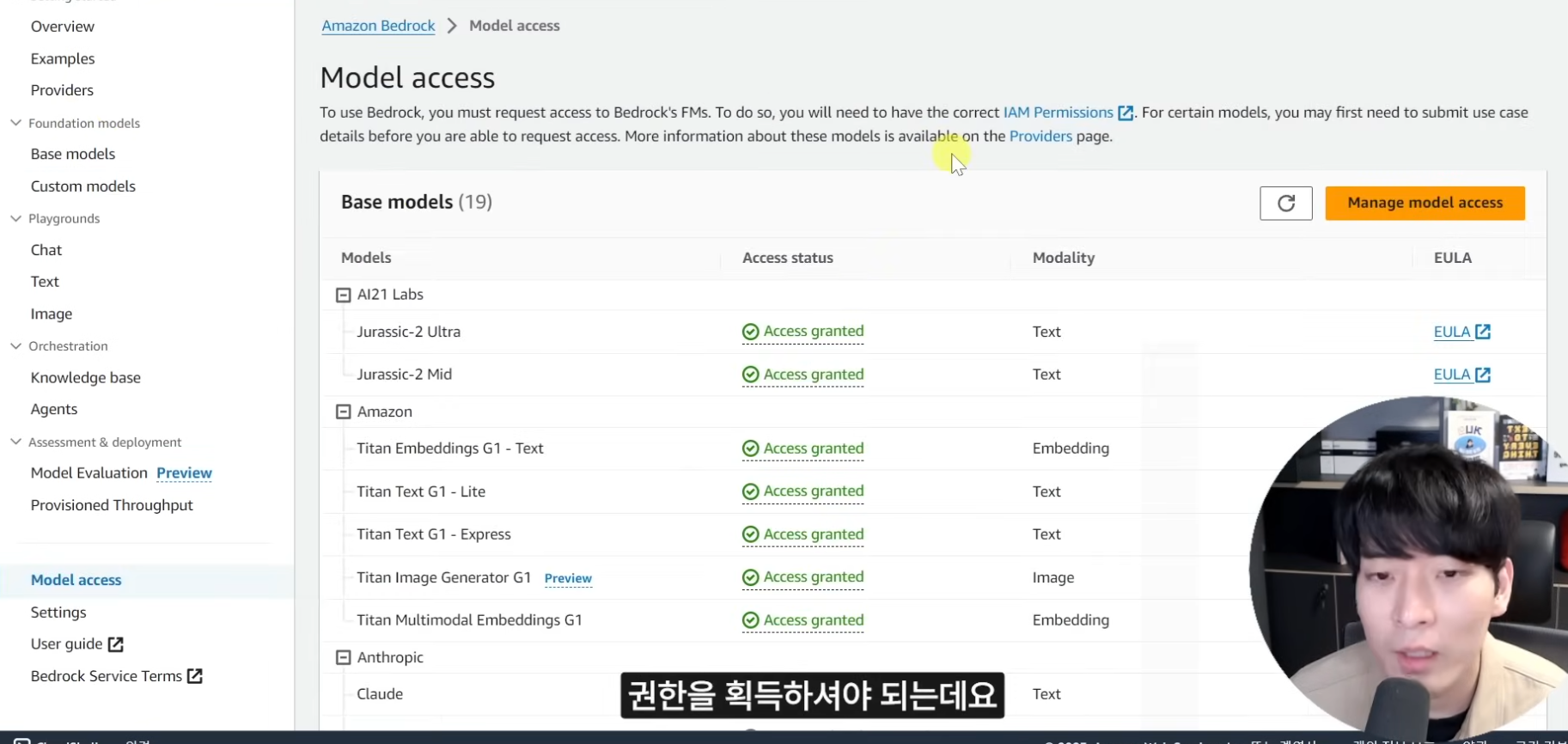Open the Overview page in the sidebar

point(63,27)
